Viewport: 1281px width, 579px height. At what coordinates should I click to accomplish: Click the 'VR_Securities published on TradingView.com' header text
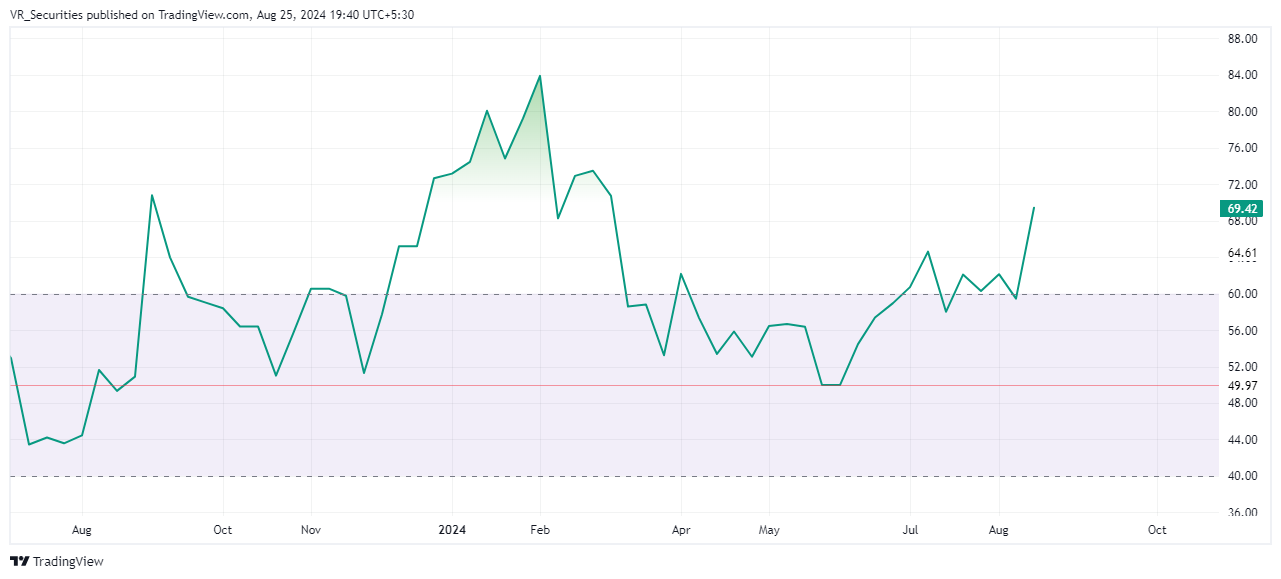pos(130,15)
